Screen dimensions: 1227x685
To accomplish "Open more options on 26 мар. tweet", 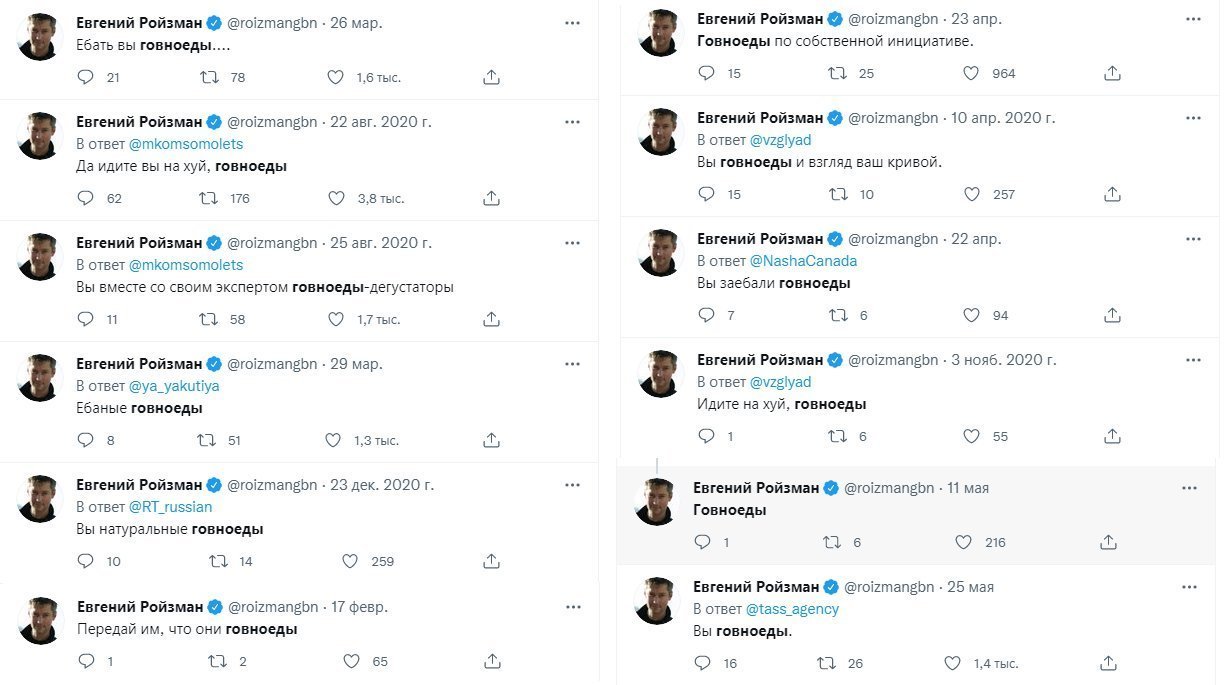I will (572, 22).
